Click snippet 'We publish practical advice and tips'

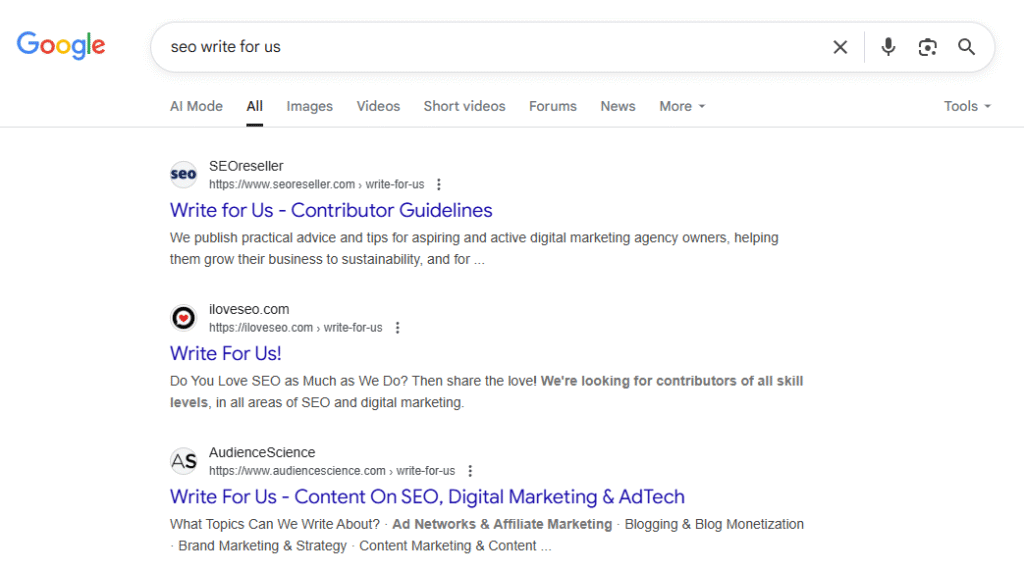(x=474, y=248)
